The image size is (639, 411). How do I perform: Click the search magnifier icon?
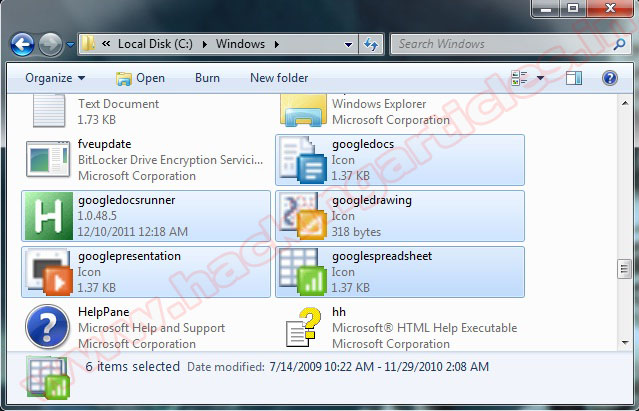(x=619, y=44)
